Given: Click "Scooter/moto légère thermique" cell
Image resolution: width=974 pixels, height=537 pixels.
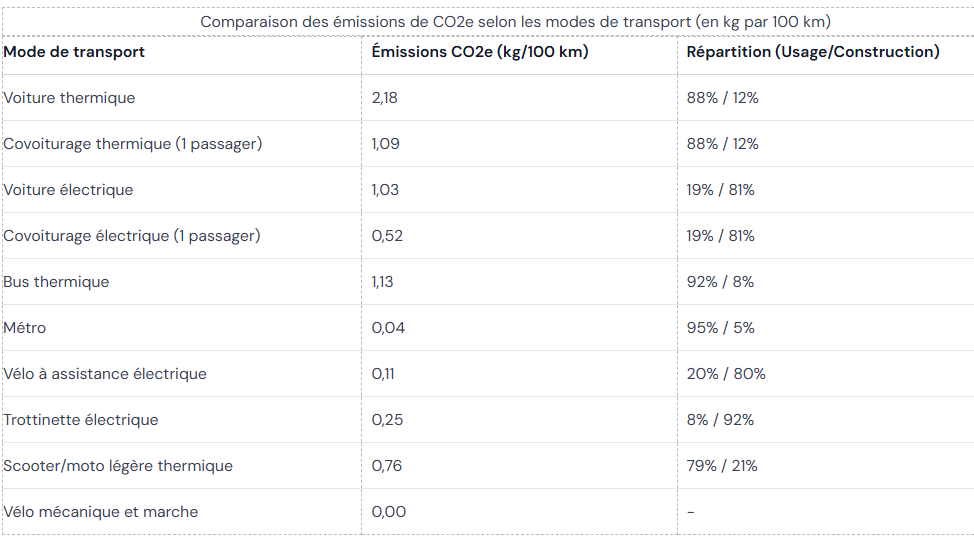Looking at the screenshot, I should pyautogui.click(x=118, y=466).
